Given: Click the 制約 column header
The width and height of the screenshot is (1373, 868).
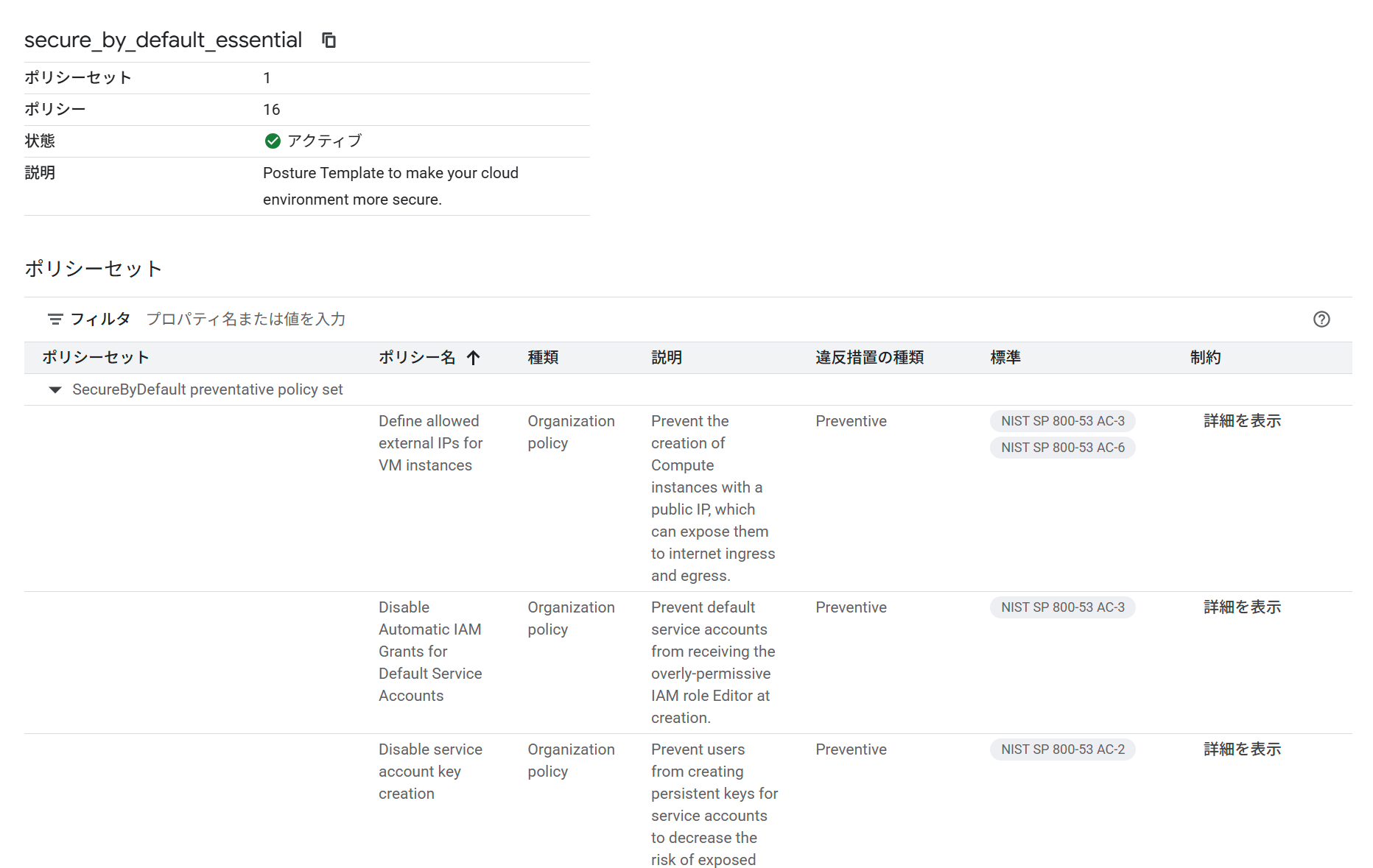Looking at the screenshot, I should tap(1205, 358).
